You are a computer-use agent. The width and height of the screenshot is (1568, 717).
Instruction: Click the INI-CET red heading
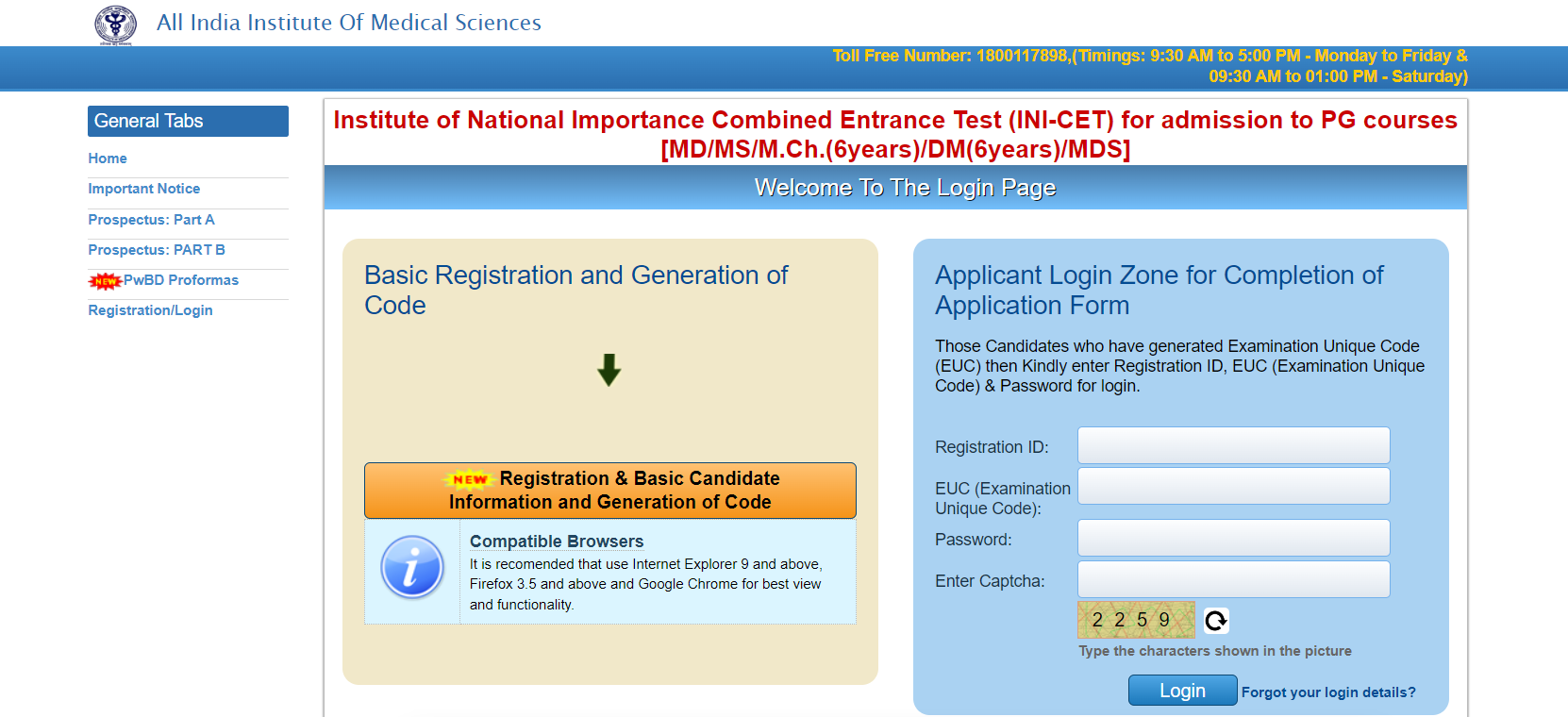[895, 134]
